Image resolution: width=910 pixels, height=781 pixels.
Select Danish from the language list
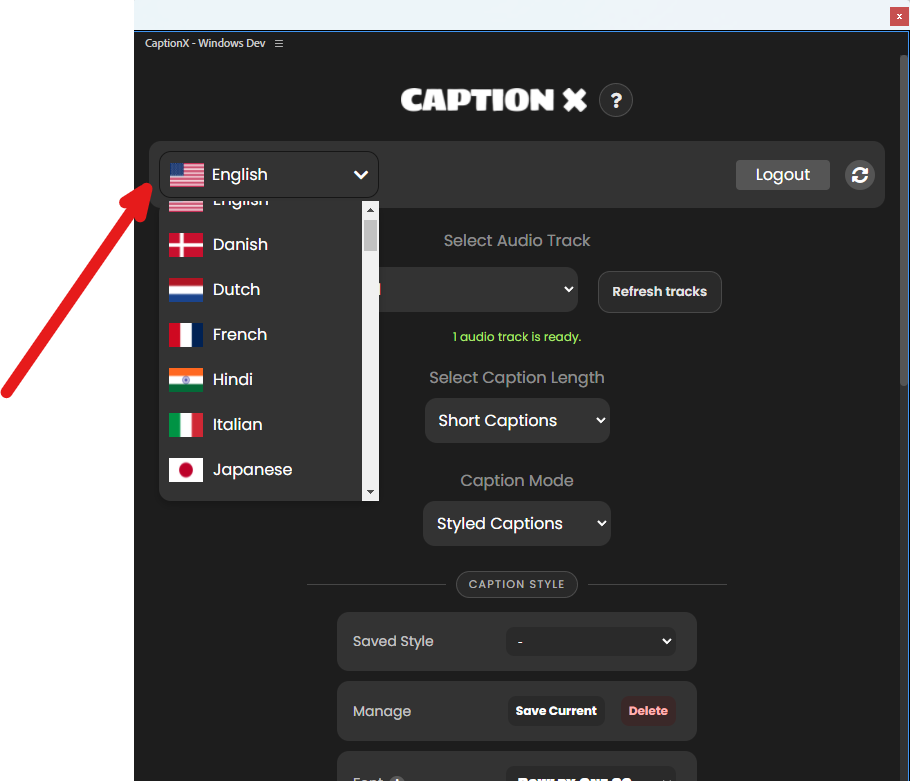point(240,244)
